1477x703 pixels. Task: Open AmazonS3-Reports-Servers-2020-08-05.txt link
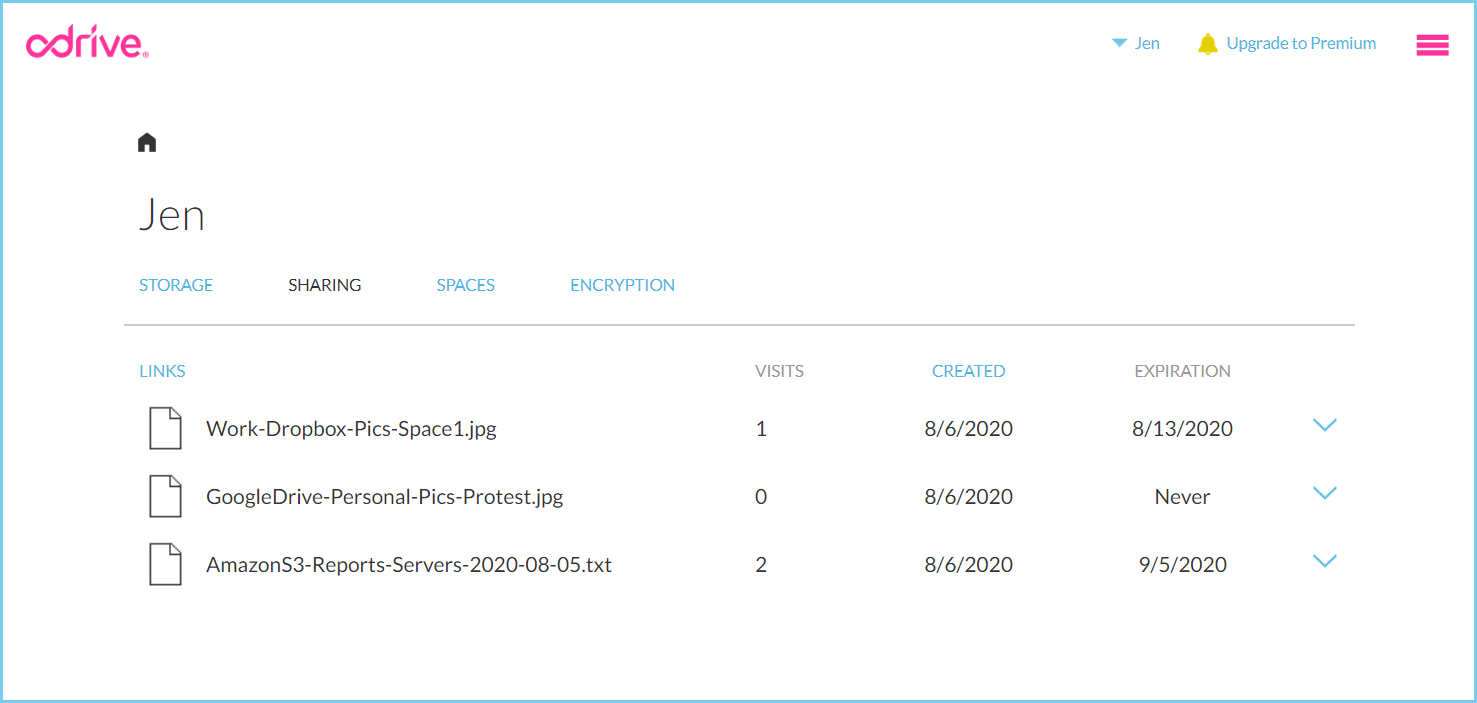point(409,565)
